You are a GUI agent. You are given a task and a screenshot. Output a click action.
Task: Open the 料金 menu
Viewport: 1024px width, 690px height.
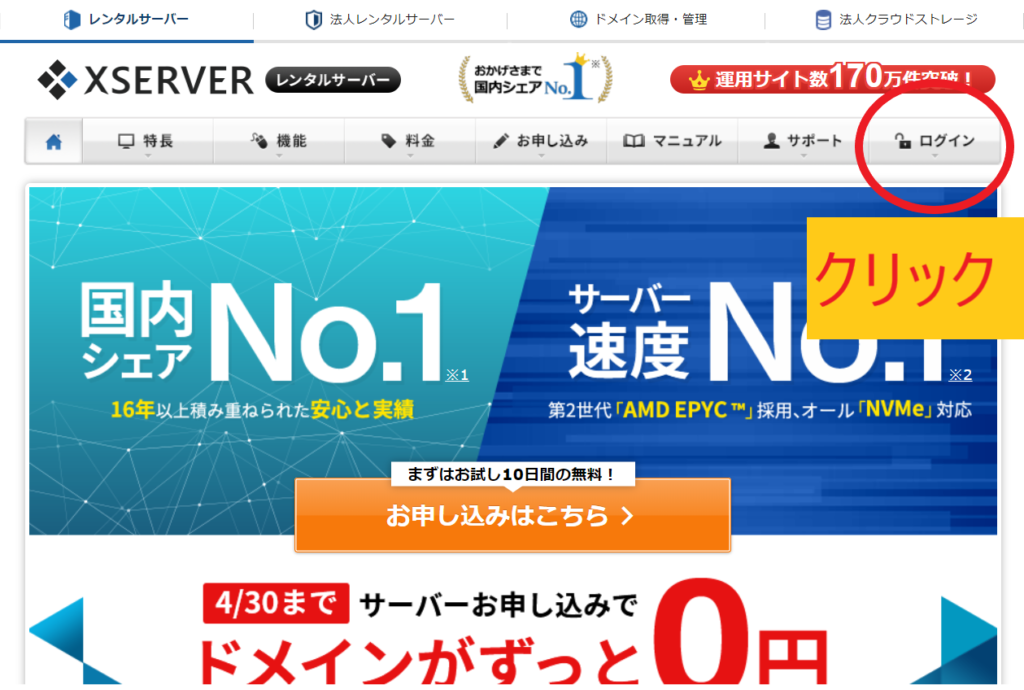pyautogui.click(x=410, y=141)
